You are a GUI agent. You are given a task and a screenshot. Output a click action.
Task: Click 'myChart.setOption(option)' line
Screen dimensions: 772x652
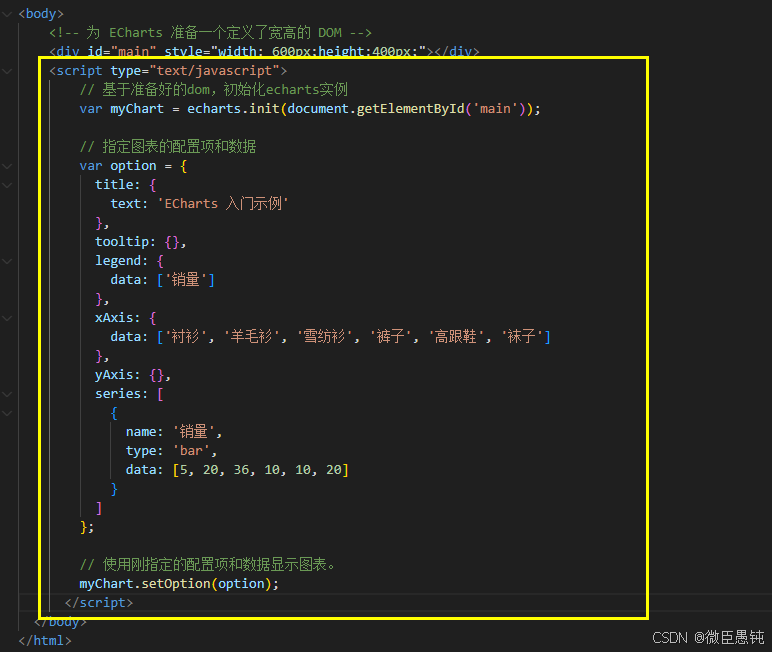pyautogui.click(x=179, y=584)
